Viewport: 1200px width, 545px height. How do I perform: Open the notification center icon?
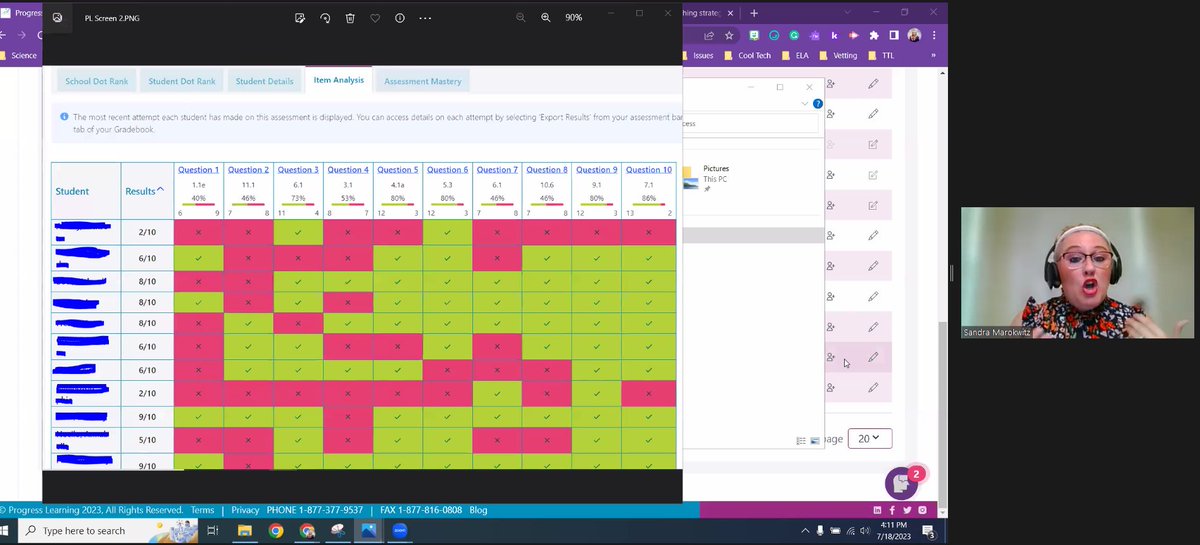(x=928, y=531)
